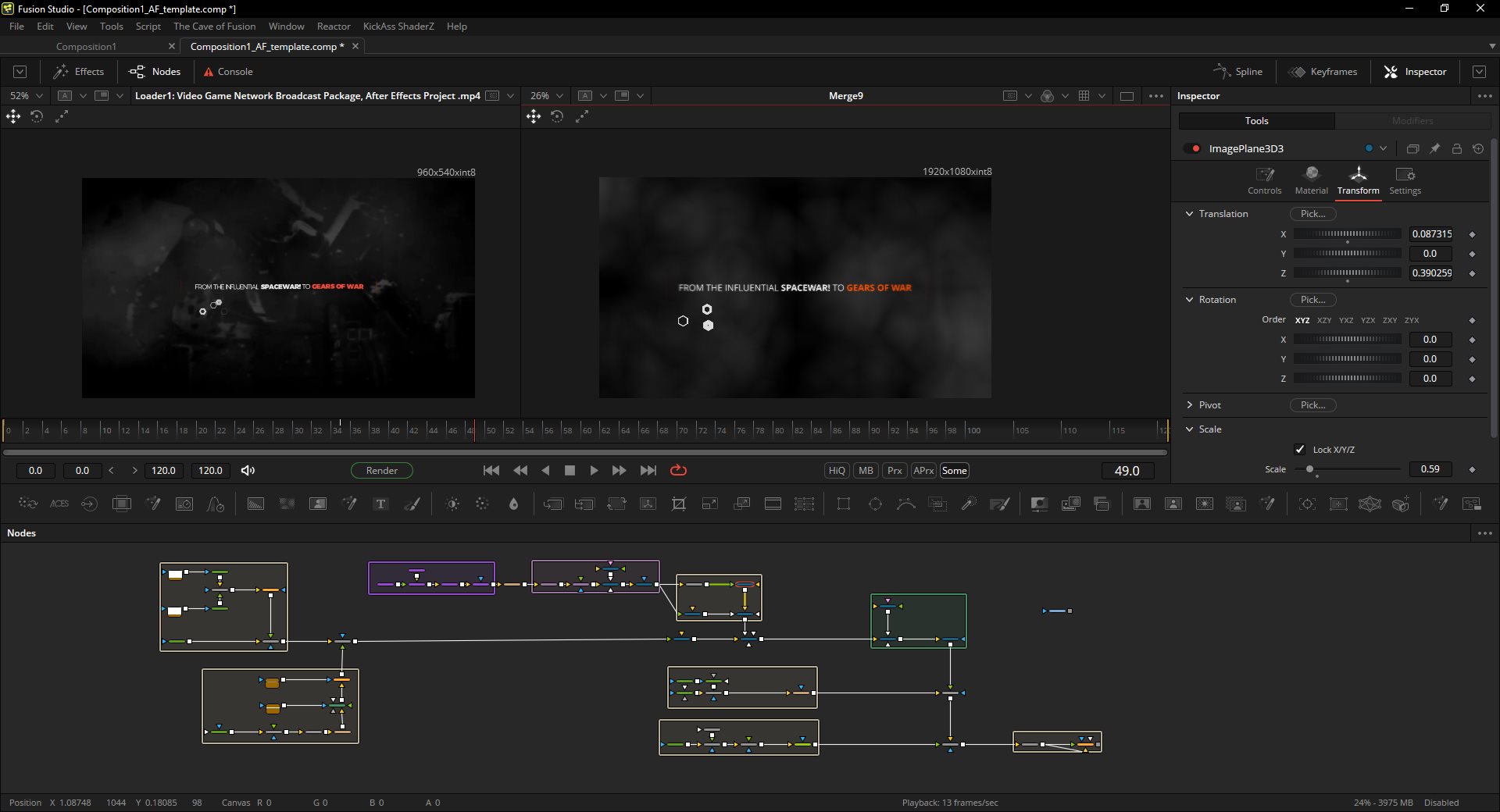1500x812 pixels.
Task: Click the reset view icon in right viewer
Action: [557, 116]
